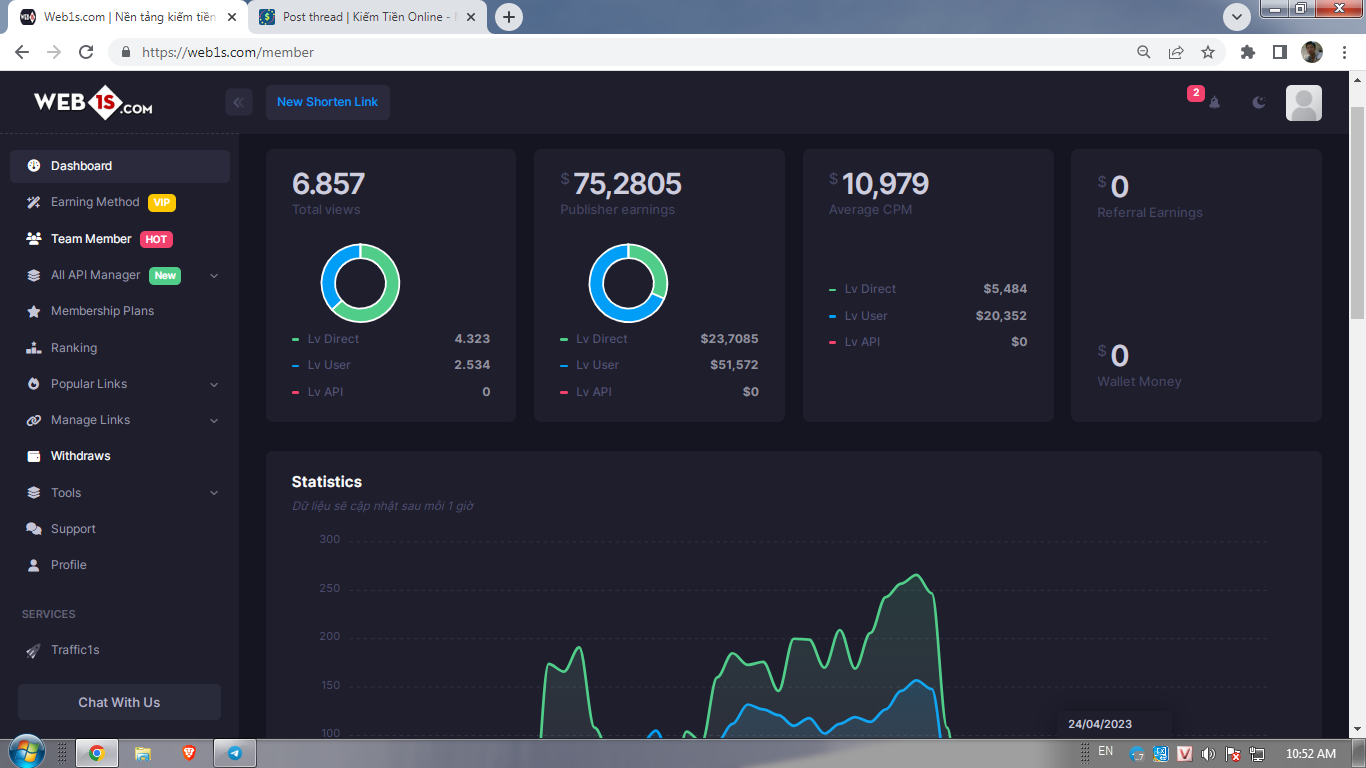Open Telegram from the taskbar

[x=235, y=753]
